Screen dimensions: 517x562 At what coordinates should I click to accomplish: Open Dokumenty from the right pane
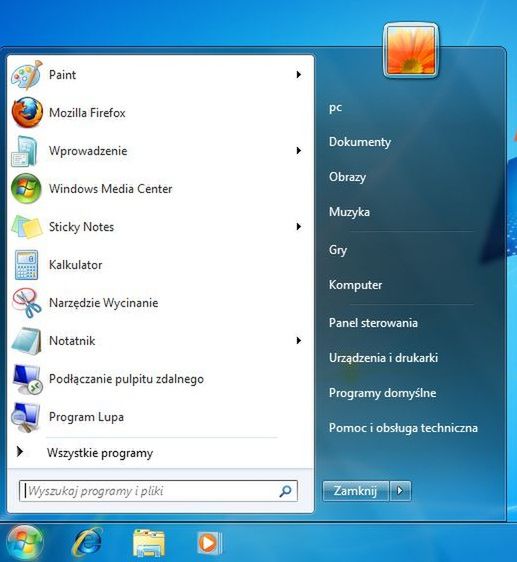pos(360,142)
